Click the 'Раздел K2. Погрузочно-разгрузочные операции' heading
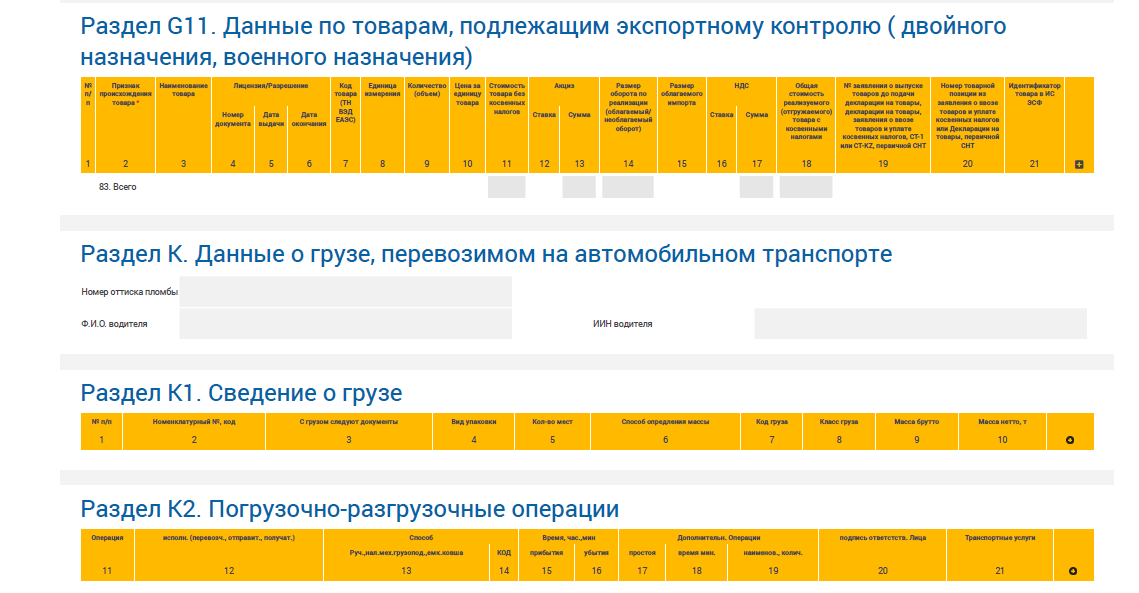Screen dimensions: 1139x593 coord(349,509)
